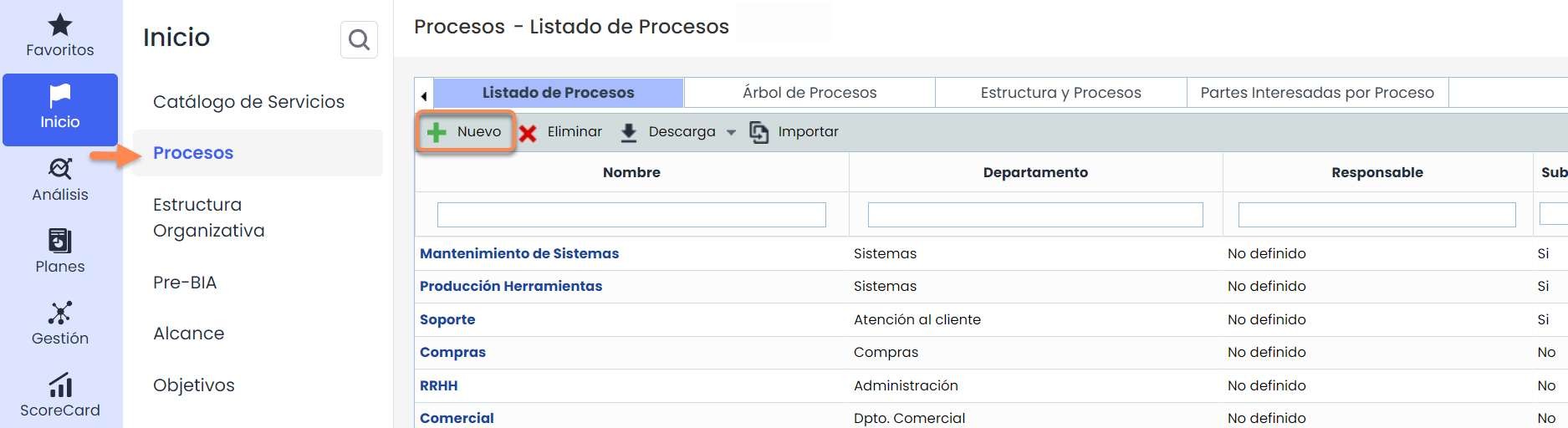Select Partes Interesadas por Proceso tab
Screen dimensions: 1568x428
1316,93
